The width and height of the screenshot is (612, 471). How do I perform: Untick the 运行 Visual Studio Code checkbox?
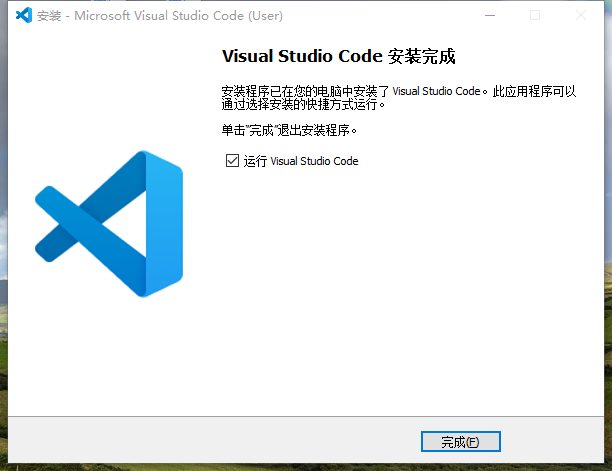232,160
